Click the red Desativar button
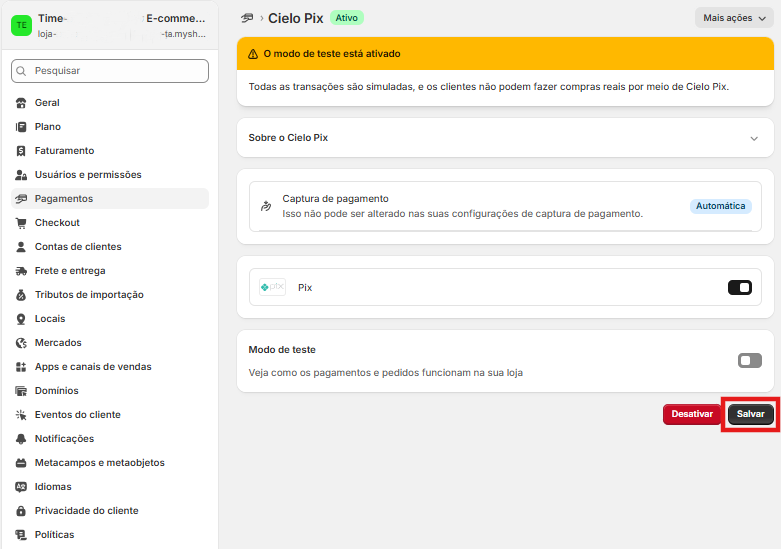Screen dimensions: 781x549 (x=692, y=414)
